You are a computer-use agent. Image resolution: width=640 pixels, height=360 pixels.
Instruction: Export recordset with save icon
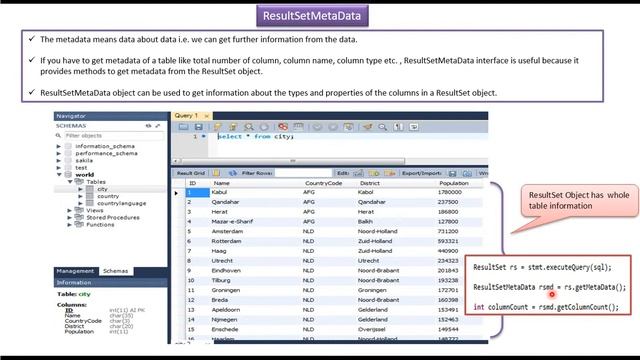452,173
